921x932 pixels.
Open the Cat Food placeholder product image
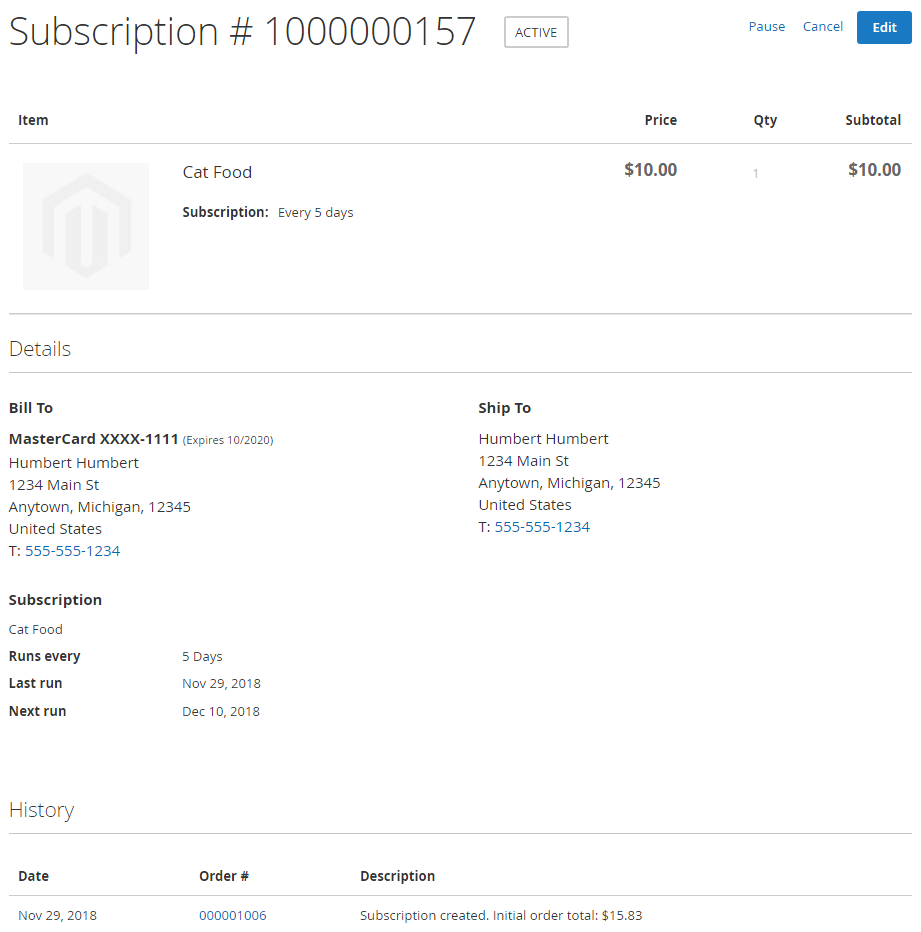86,226
